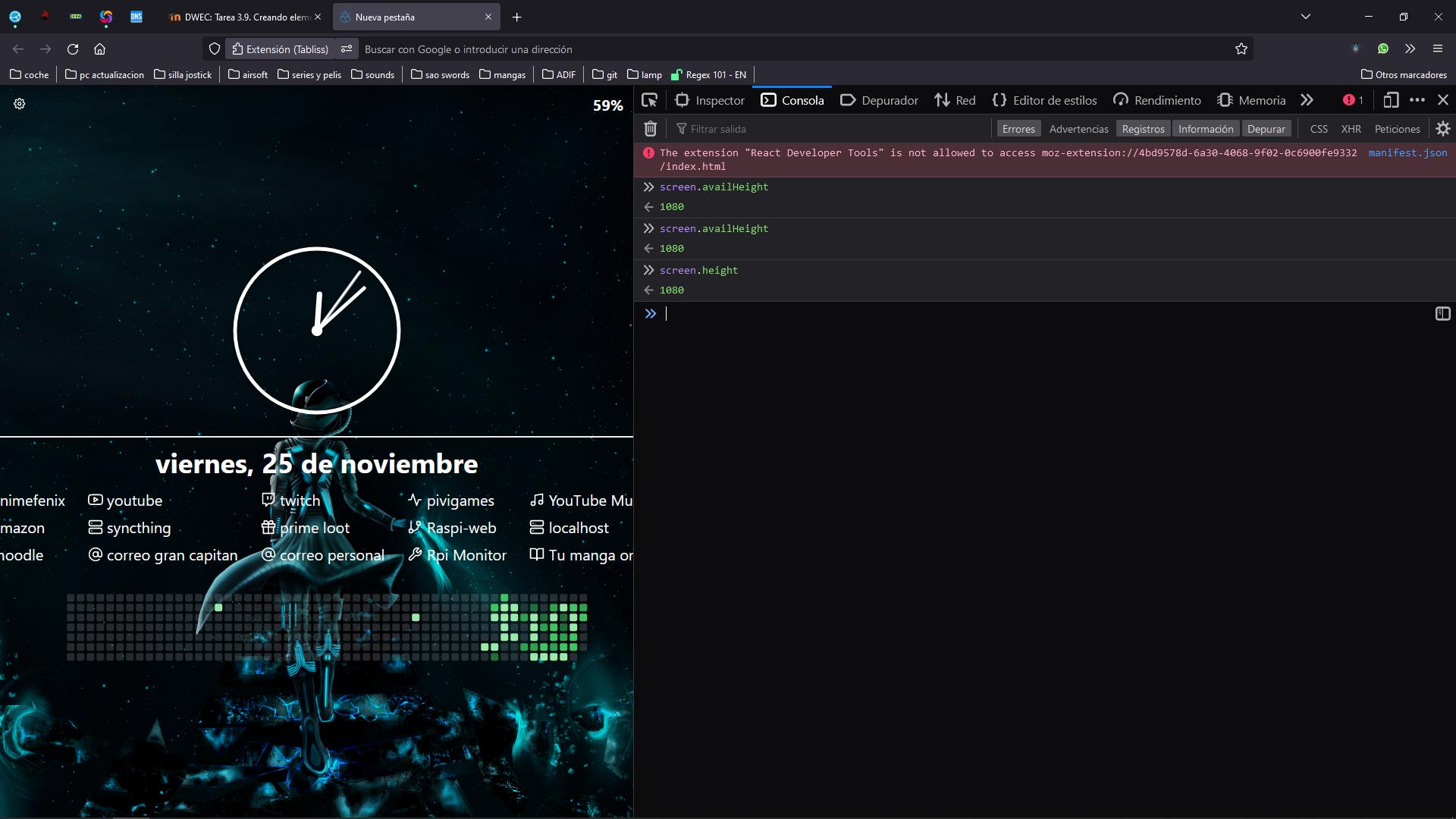1456x819 pixels.
Task: Toggle the Advertencias log filter
Action: pyautogui.click(x=1078, y=129)
